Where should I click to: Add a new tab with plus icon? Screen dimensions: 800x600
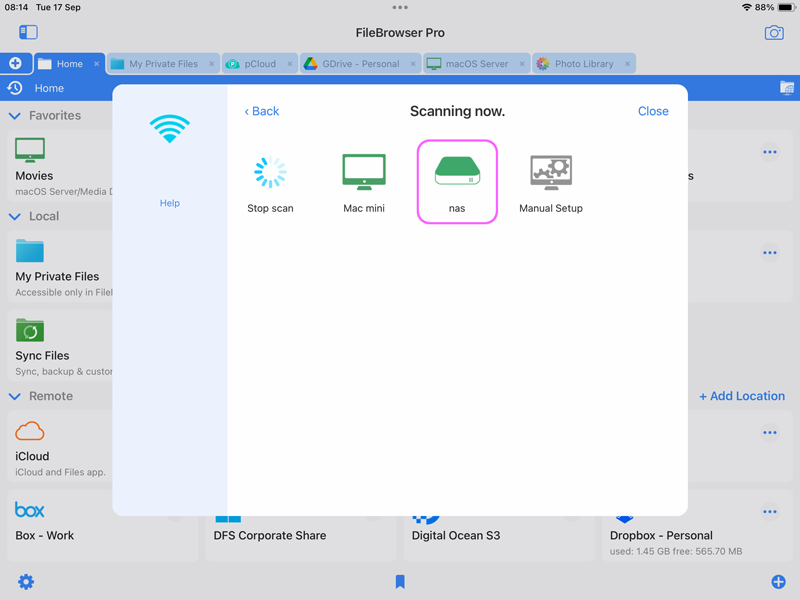[x=15, y=63]
